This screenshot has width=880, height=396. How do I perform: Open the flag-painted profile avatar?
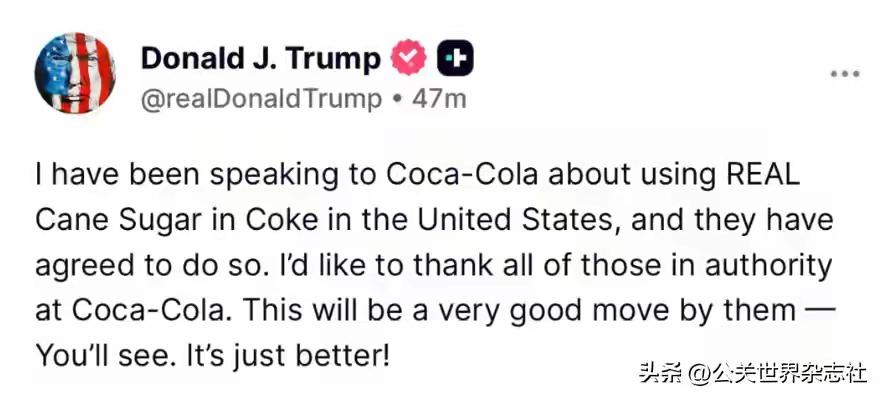tap(75, 73)
